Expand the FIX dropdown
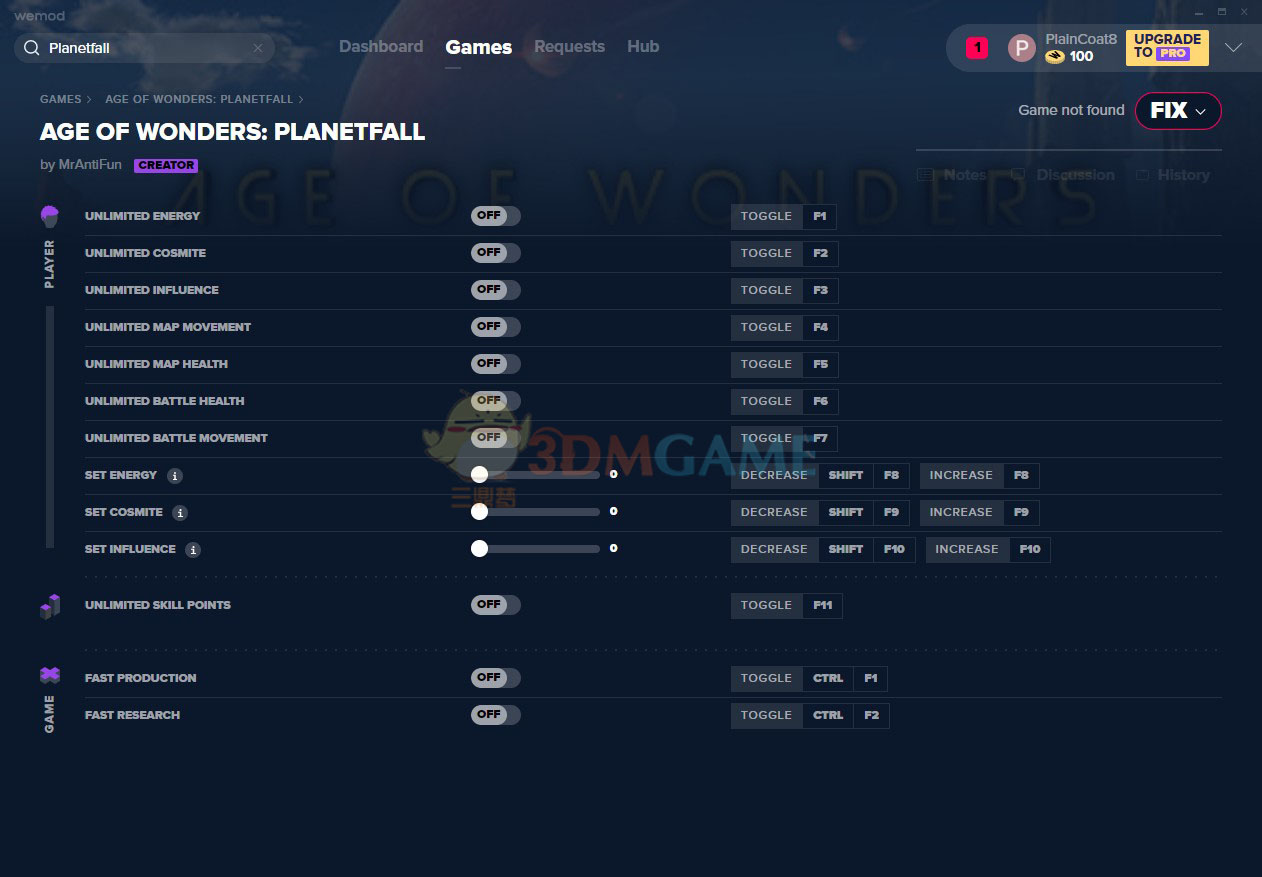This screenshot has width=1262, height=877. 1177,111
